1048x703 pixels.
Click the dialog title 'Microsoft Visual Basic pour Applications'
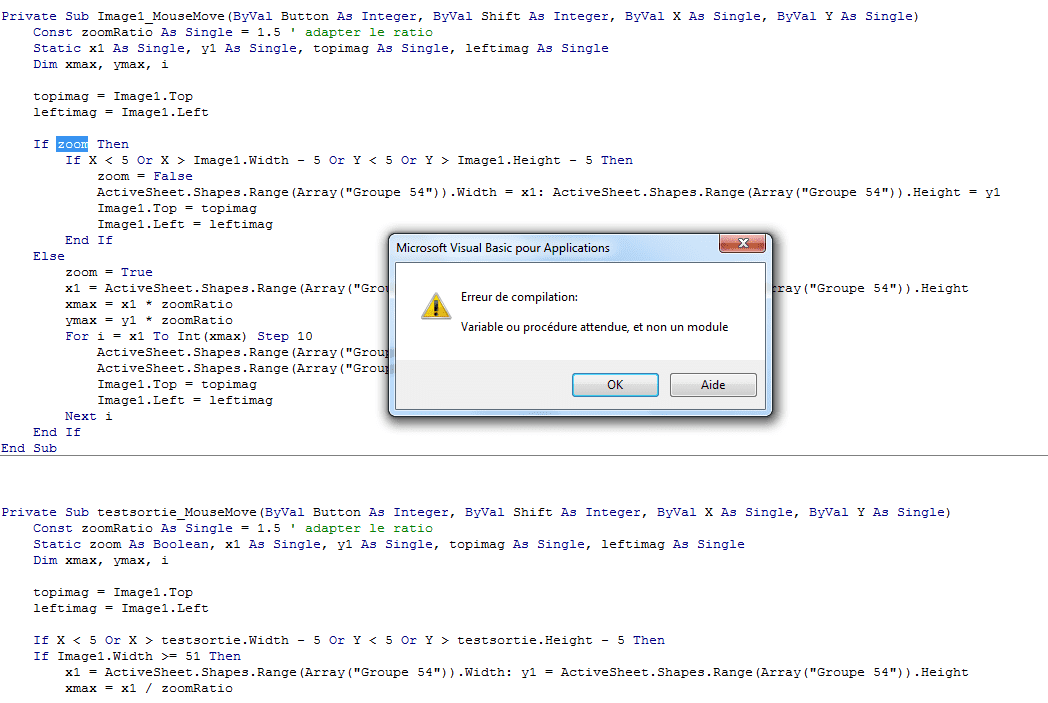tap(503, 248)
